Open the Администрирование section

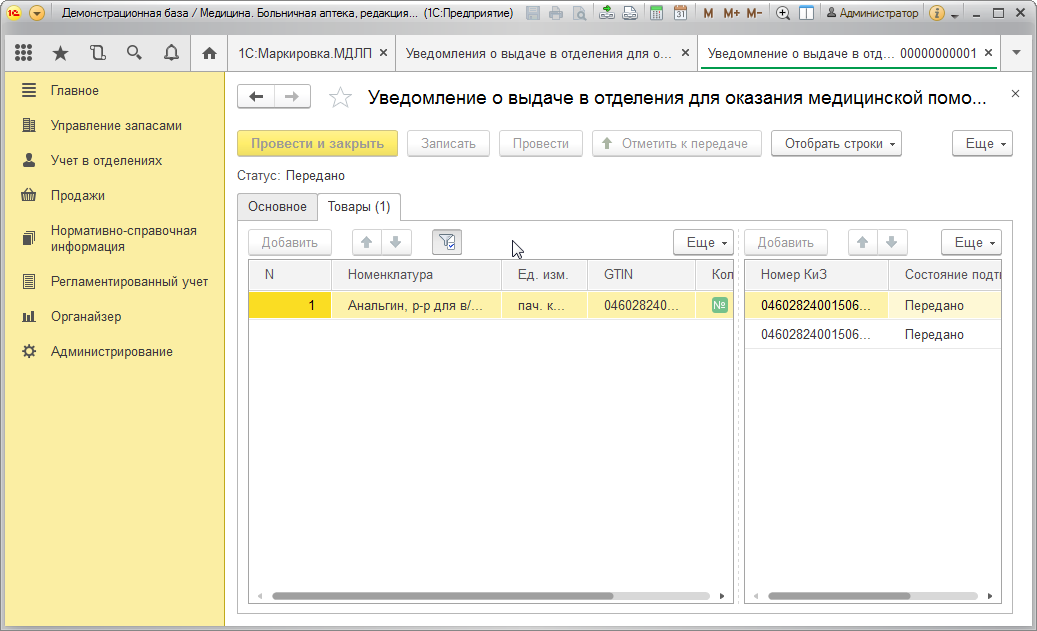(x=111, y=352)
